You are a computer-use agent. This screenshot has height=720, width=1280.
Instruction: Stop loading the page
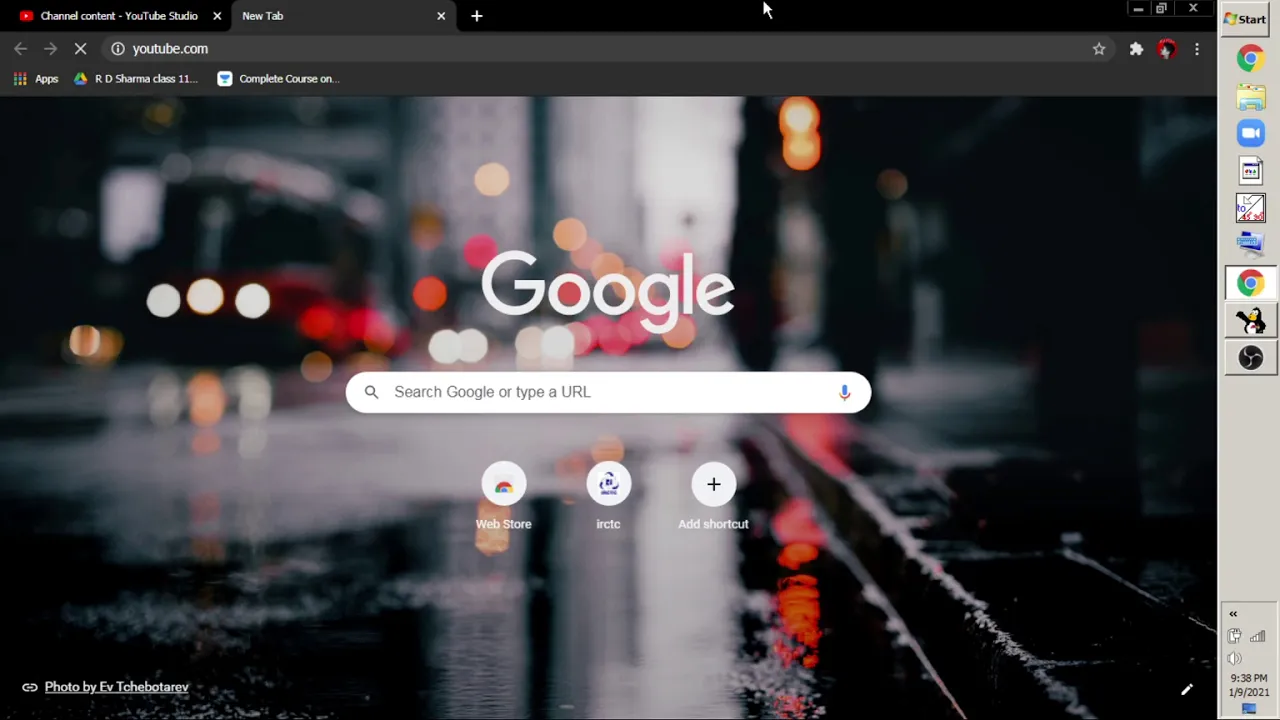(81, 48)
